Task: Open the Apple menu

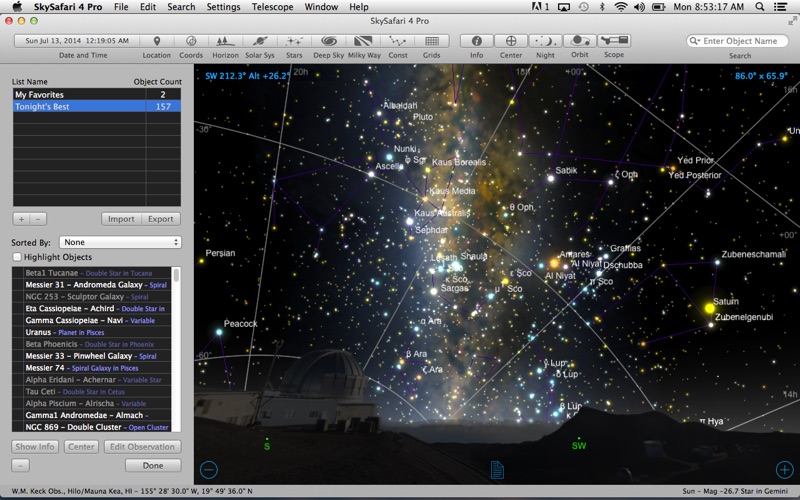Action: [17, 7]
